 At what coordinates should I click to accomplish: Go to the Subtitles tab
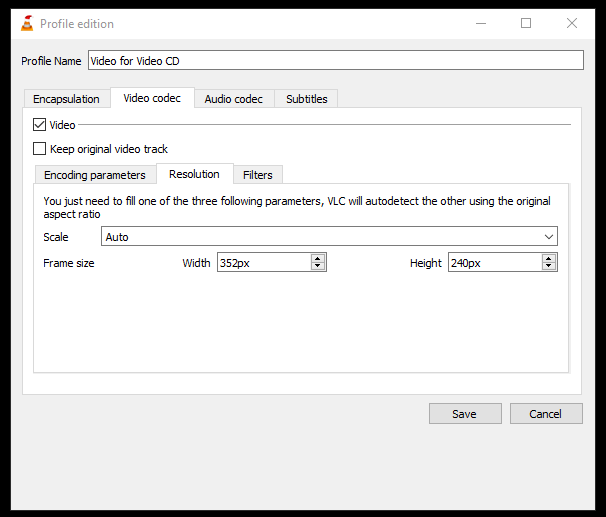coord(306,99)
